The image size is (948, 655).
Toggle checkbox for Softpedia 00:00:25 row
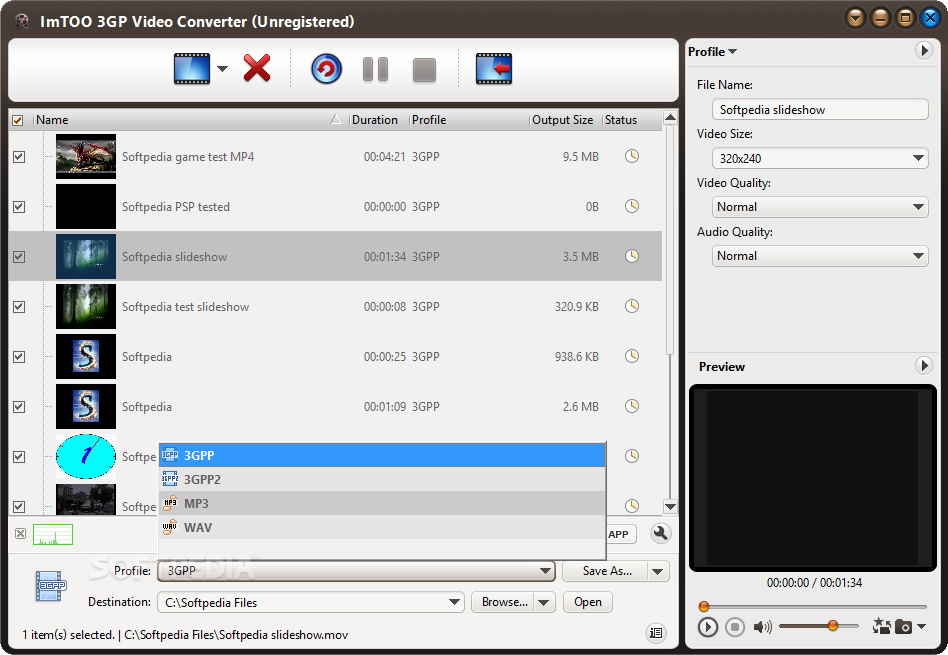19,357
